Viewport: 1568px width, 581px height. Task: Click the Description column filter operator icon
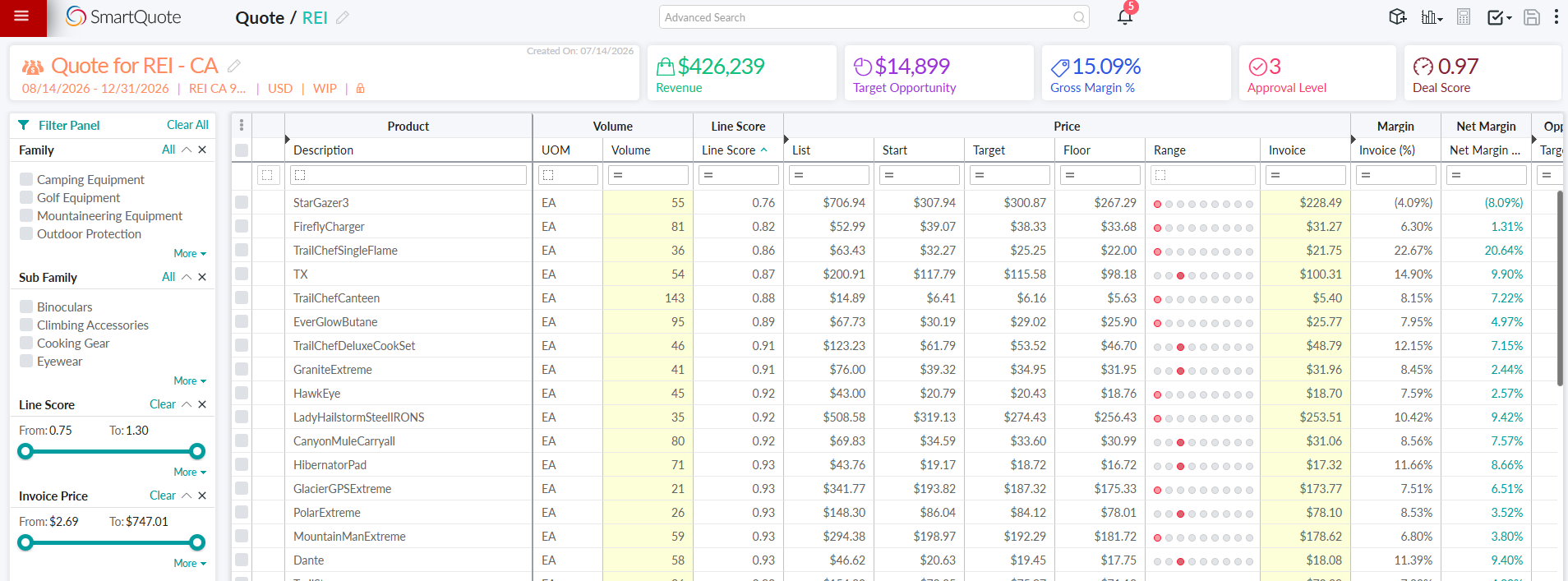300,175
